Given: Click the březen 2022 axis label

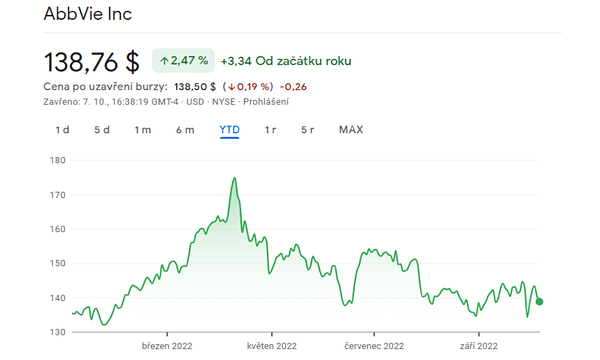Looking at the screenshot, I should pyautogui.click(x=167, y=346).
